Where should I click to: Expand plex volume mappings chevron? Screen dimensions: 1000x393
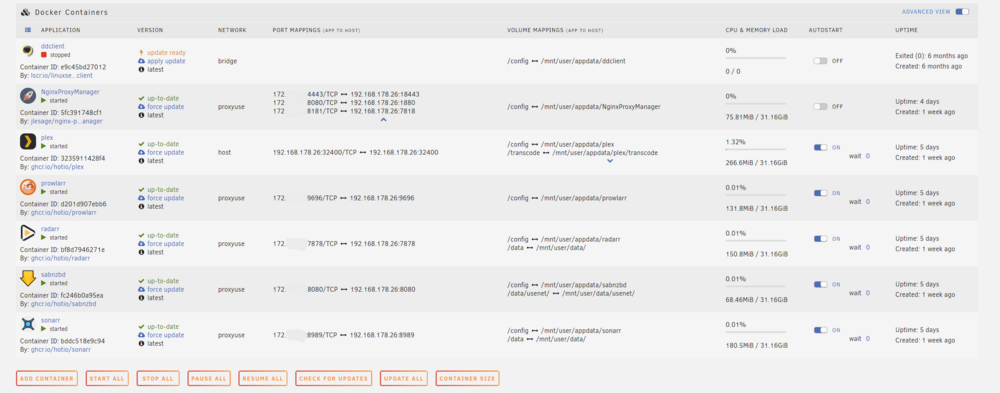coord(610,161)
